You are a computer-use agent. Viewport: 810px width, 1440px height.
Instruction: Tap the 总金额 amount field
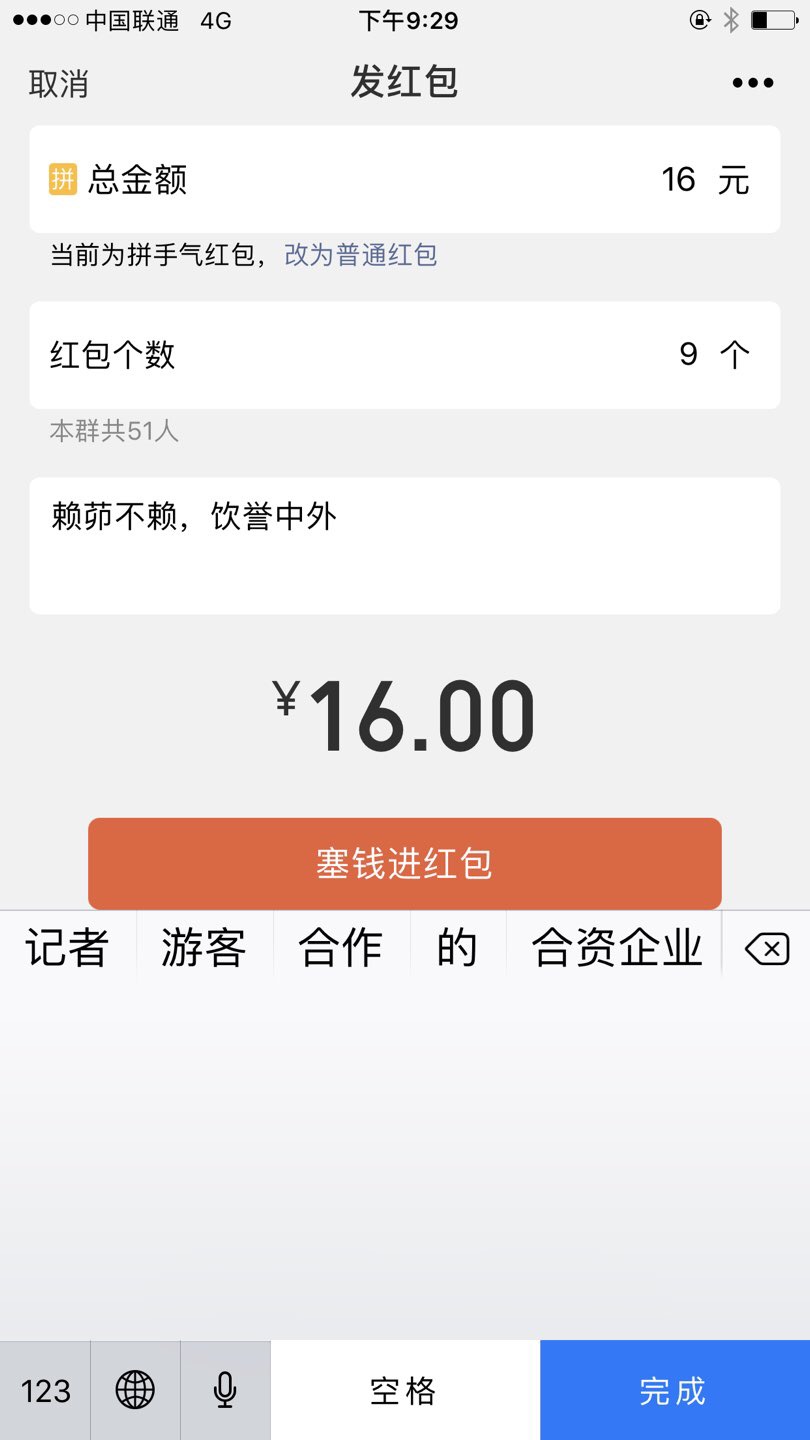[x=405, y=180]
